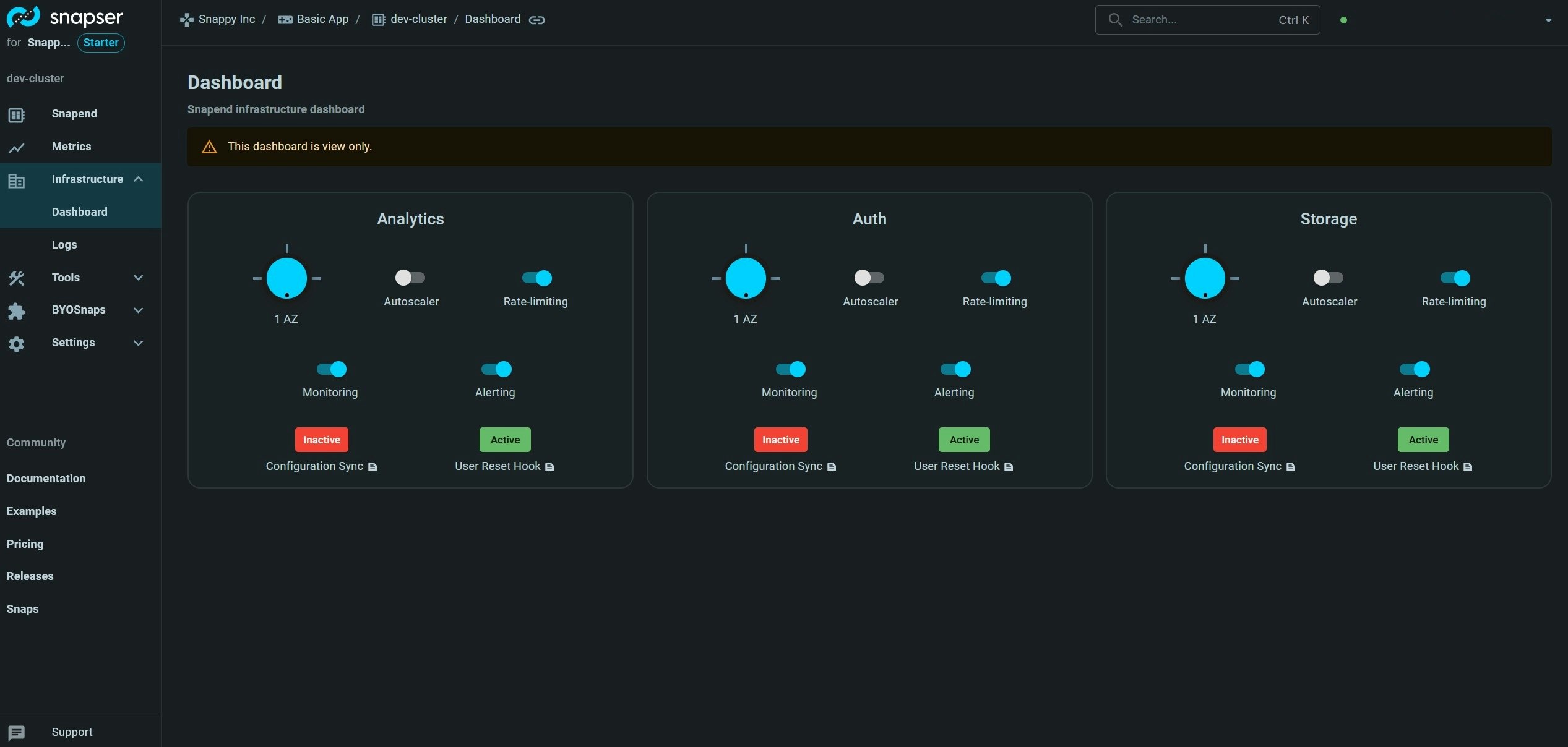Enable the Autoscaler toggle under Analytics
Viewport: 1568px width, 747px height.
point(410,278)
